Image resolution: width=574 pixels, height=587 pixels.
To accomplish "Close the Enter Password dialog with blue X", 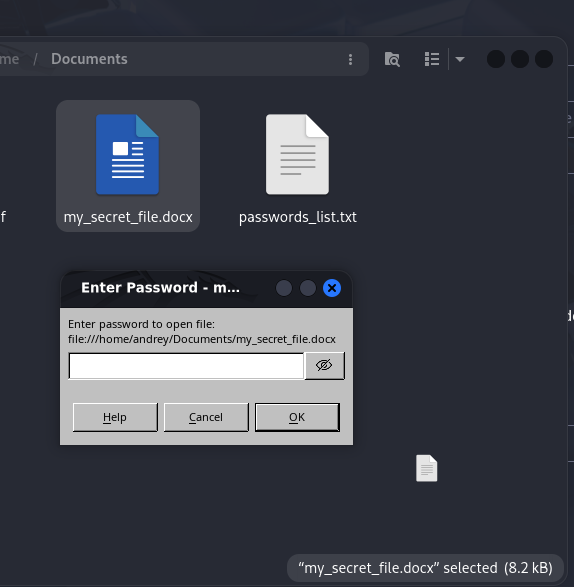I will pyautogui.click(x=332, y=288).
